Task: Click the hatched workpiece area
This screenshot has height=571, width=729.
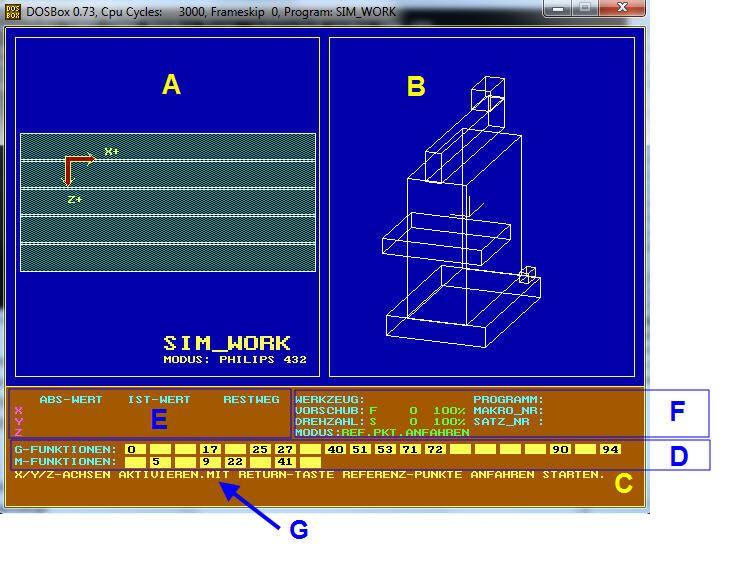Action: click(168, 202)
